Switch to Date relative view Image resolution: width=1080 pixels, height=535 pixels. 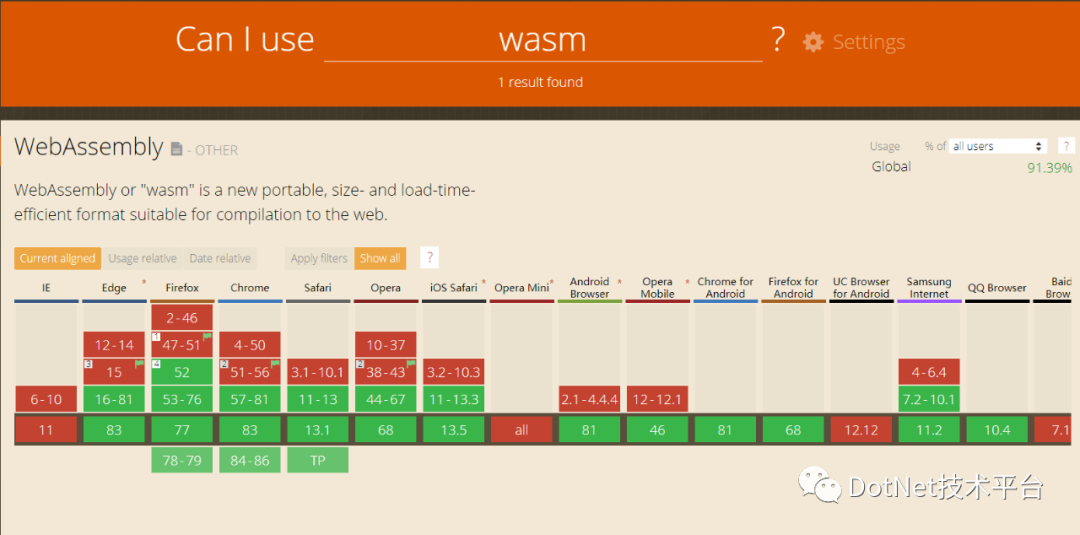[x=220, y=258]
